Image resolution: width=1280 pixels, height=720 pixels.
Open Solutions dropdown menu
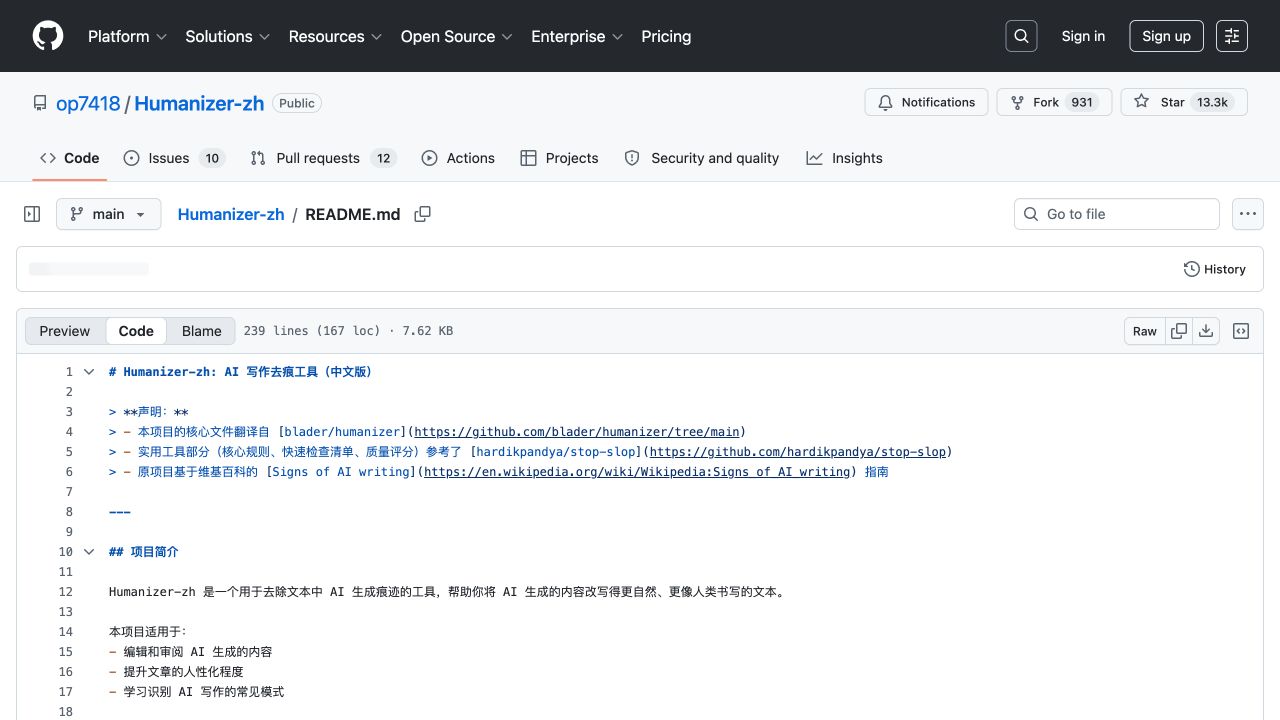[227, 36]
